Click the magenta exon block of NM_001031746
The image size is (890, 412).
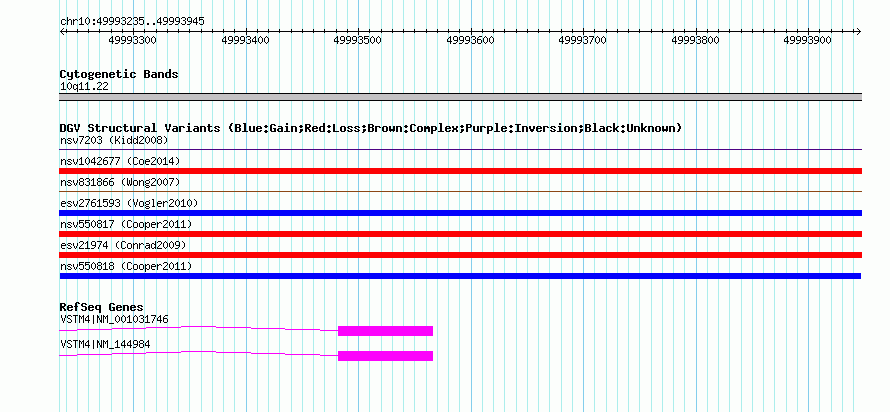(385, 331)
